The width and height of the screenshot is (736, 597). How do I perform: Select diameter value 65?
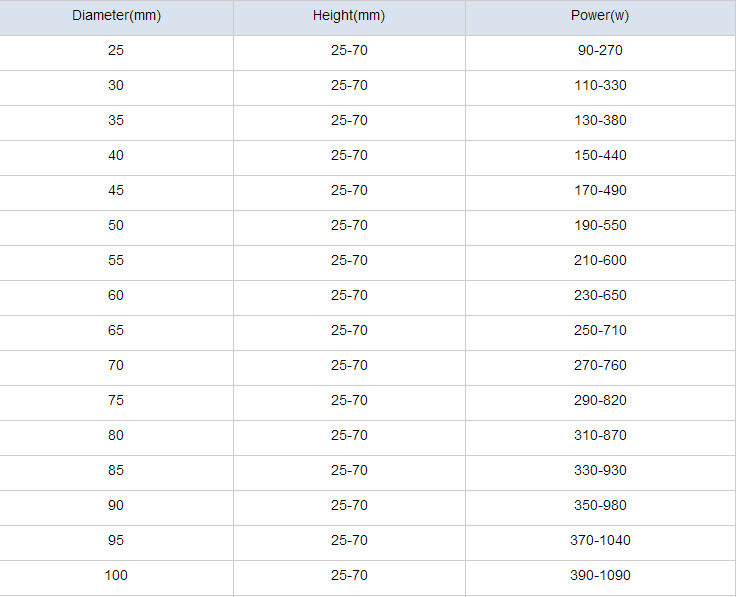116,330
